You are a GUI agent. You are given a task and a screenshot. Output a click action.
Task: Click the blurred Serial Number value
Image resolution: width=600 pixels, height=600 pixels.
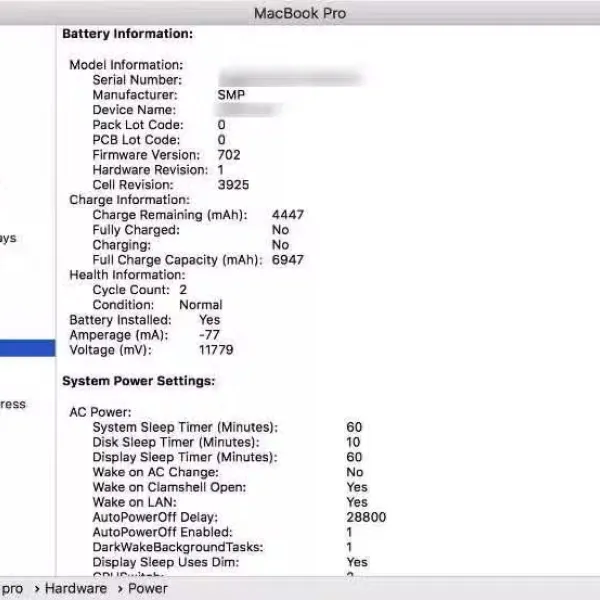coord(290,80)
